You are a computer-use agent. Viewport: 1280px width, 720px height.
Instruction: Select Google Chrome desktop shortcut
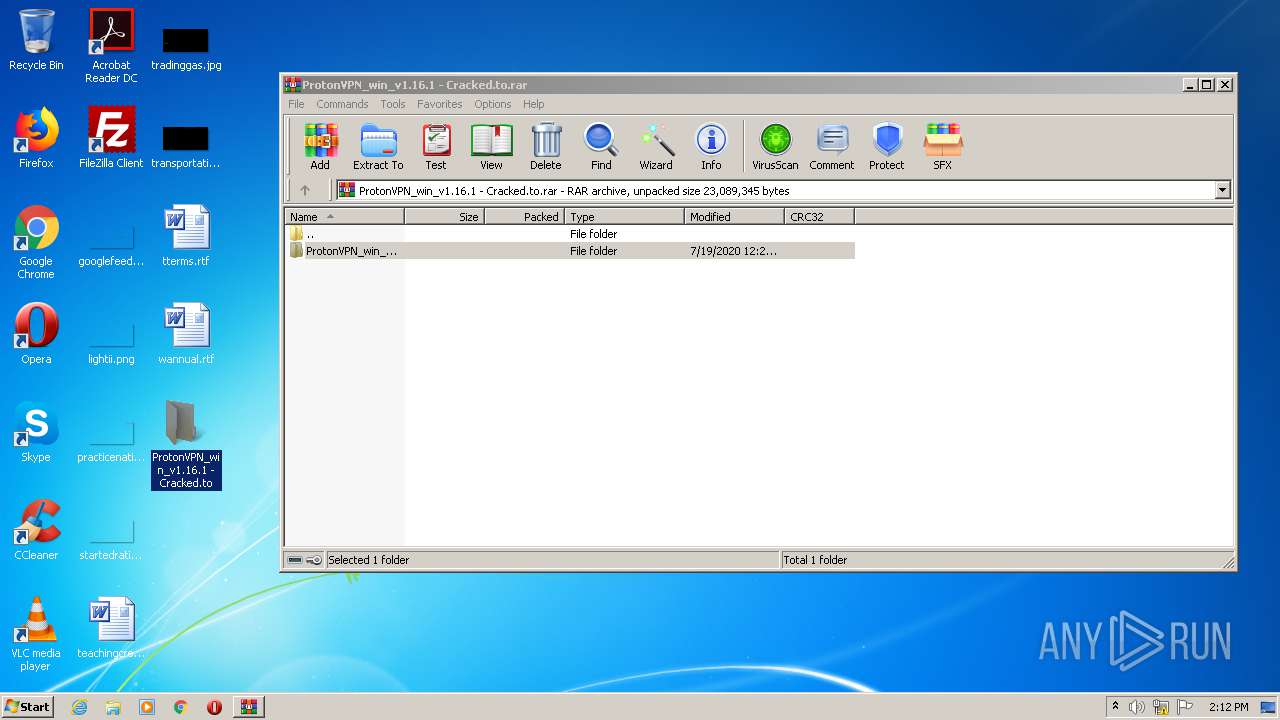(36, 242)
